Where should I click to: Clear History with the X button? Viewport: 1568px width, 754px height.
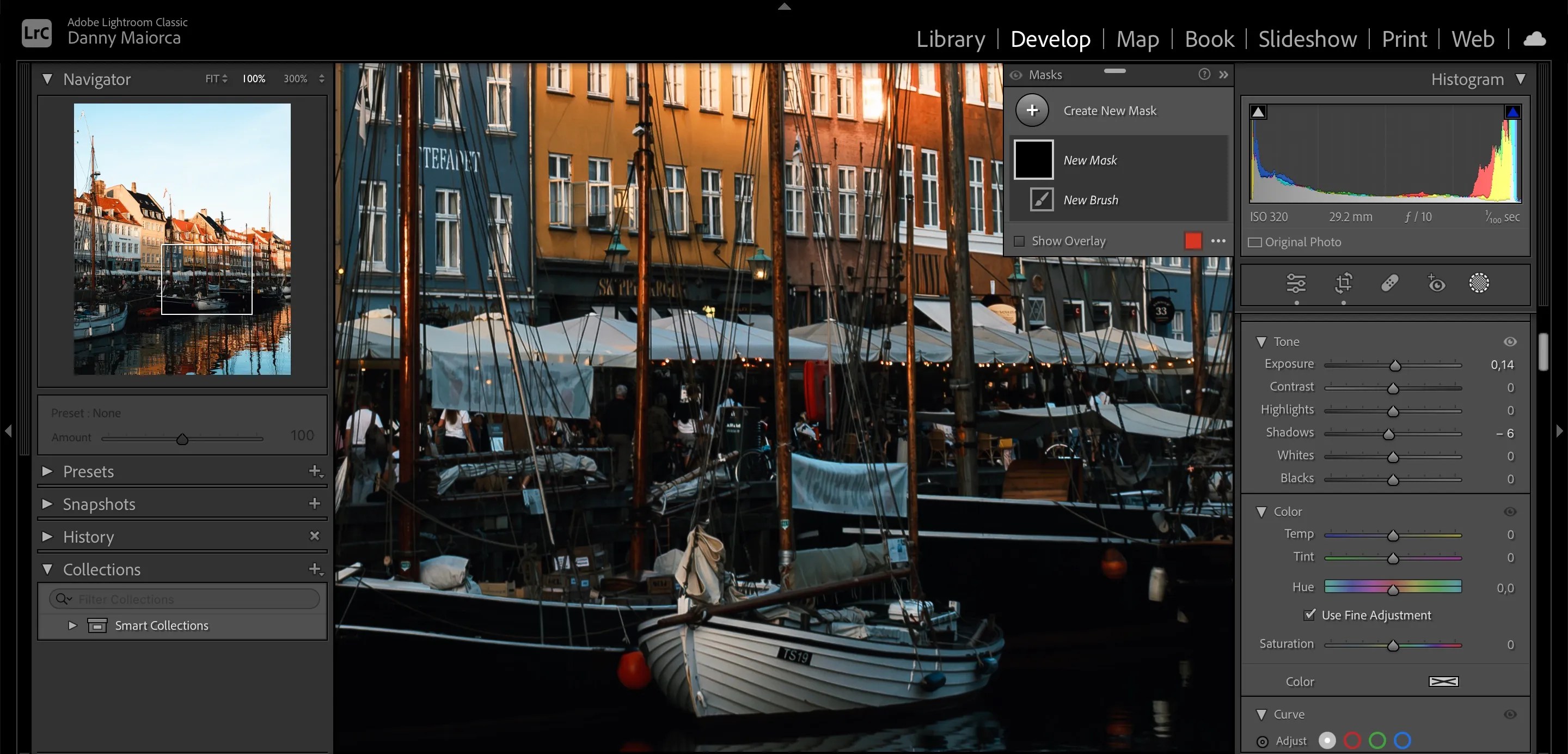point(315,536)
